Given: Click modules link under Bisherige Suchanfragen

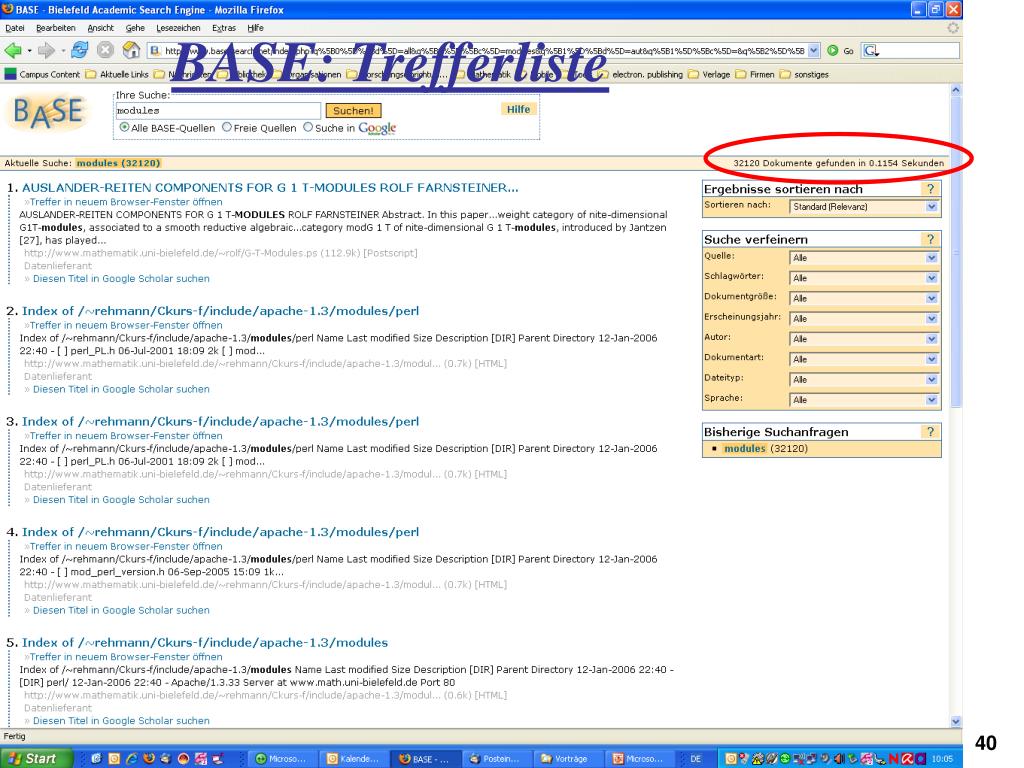Looking at the screenshot, I should pos(744,449).
